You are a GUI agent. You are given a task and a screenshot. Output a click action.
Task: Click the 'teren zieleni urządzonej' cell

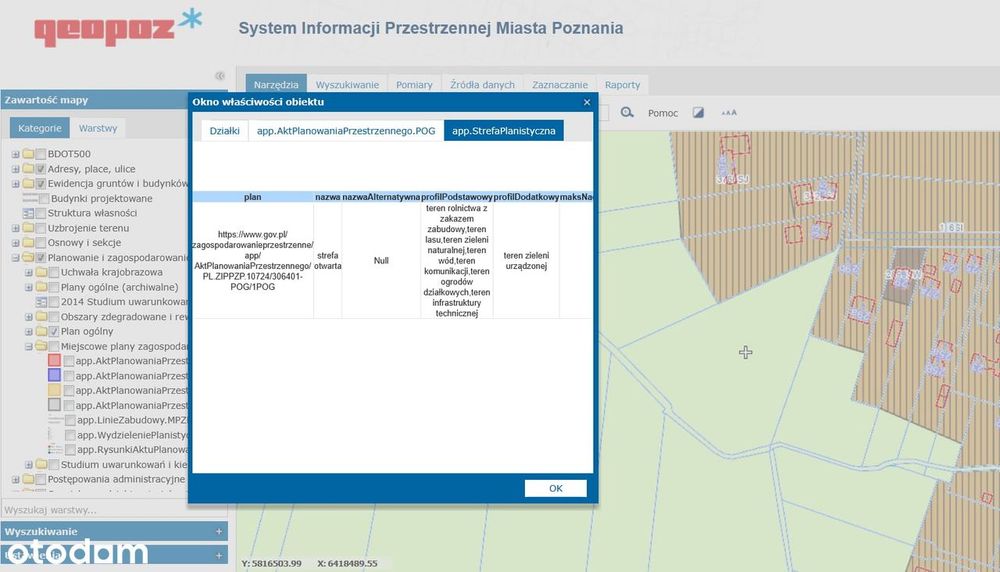coord(526,260)
